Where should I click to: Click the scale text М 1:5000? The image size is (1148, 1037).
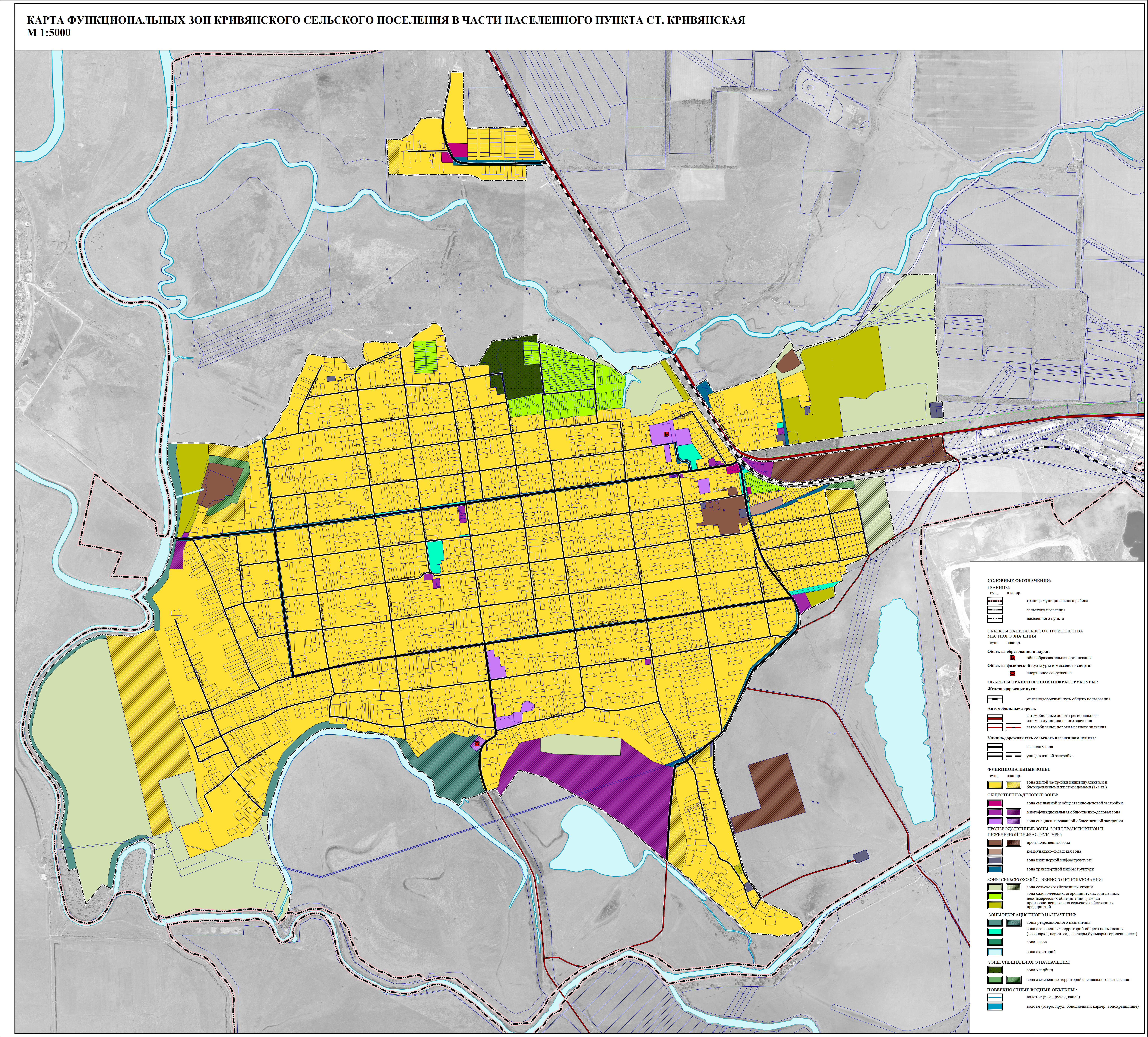click(49, 33)
